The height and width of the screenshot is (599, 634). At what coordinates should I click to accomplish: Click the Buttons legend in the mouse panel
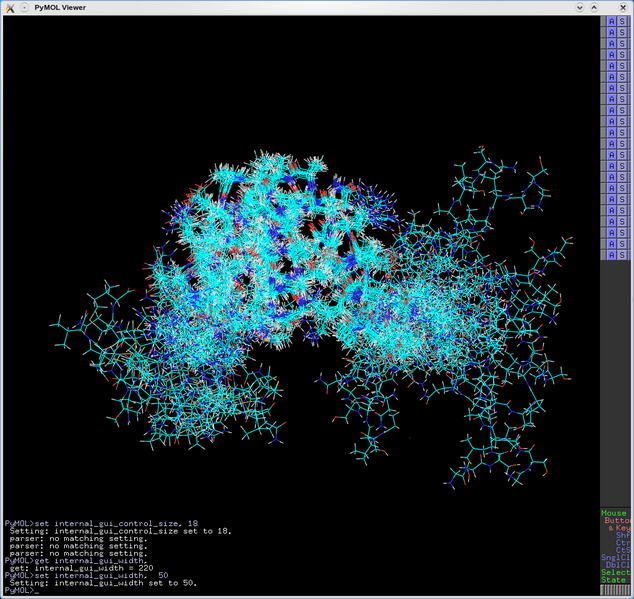618,521
